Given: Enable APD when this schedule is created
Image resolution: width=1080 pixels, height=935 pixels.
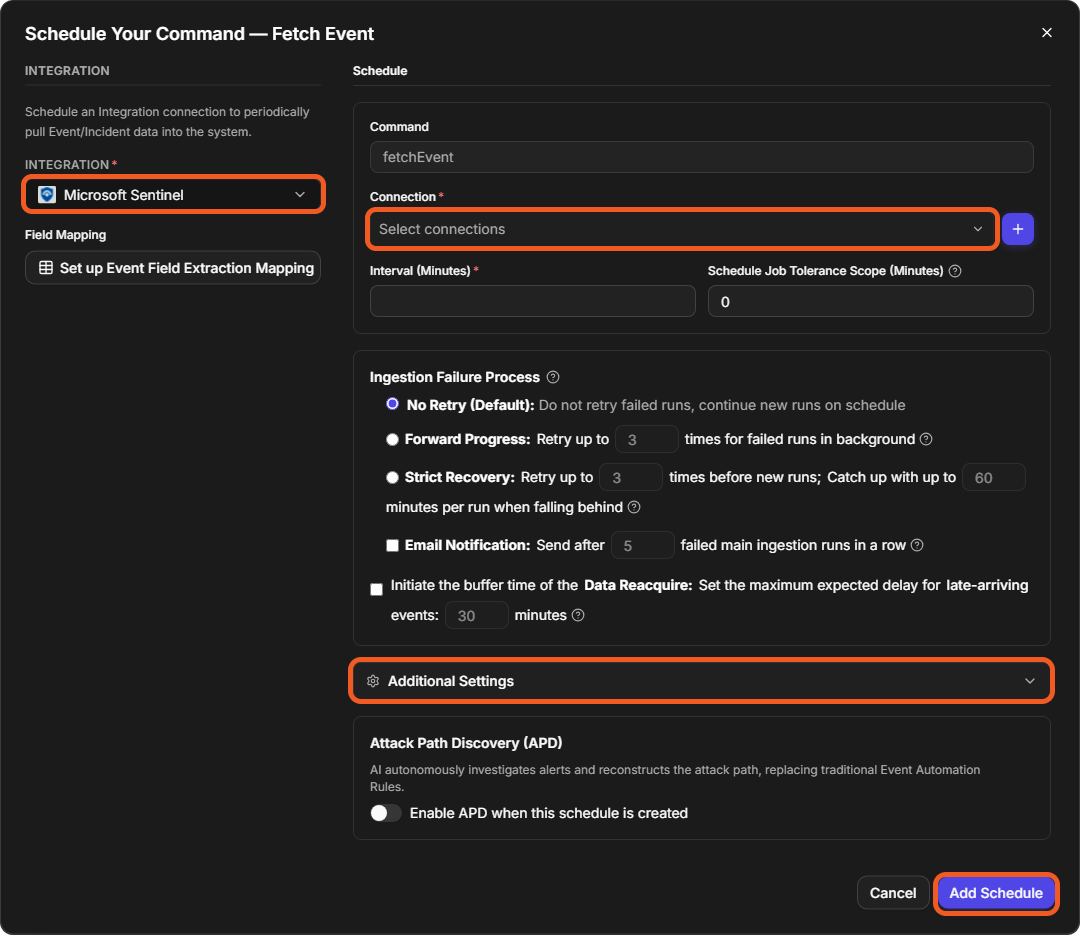Looking at the screenshot, I should [386, 813].
